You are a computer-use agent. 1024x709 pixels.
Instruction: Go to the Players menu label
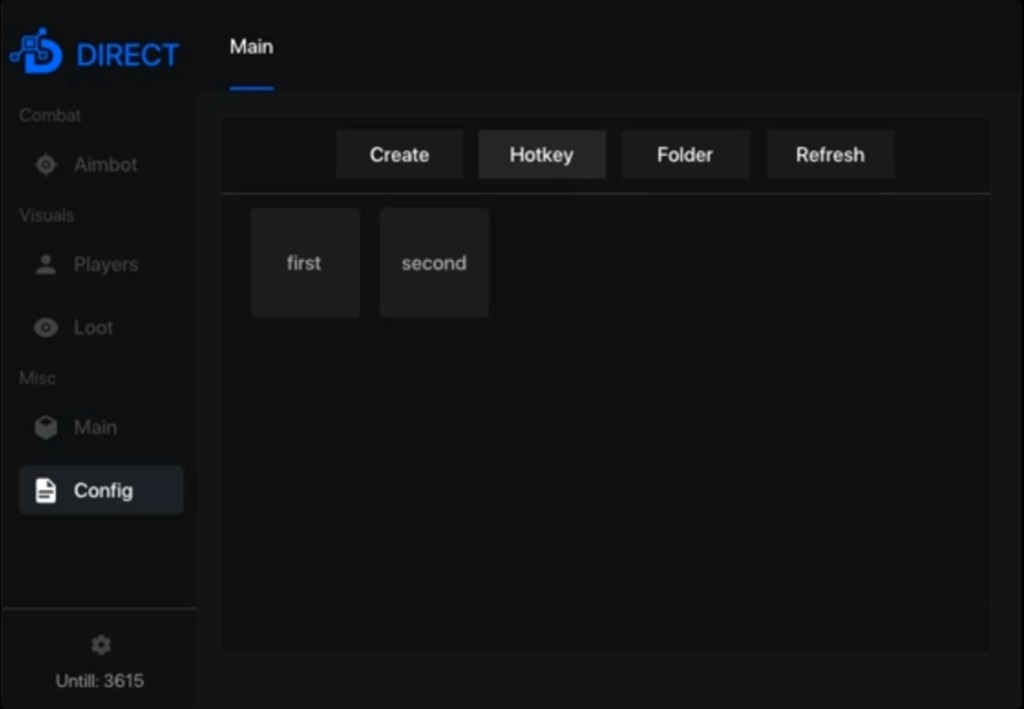coord(106,265)
